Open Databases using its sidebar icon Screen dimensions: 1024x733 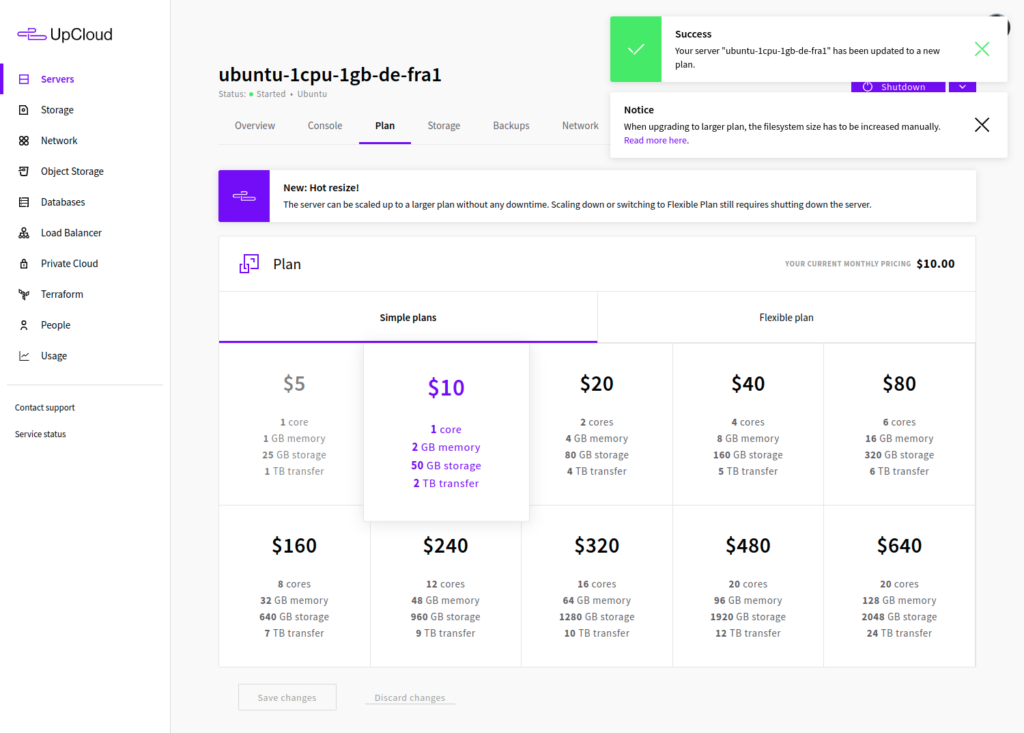coord(24,202)
